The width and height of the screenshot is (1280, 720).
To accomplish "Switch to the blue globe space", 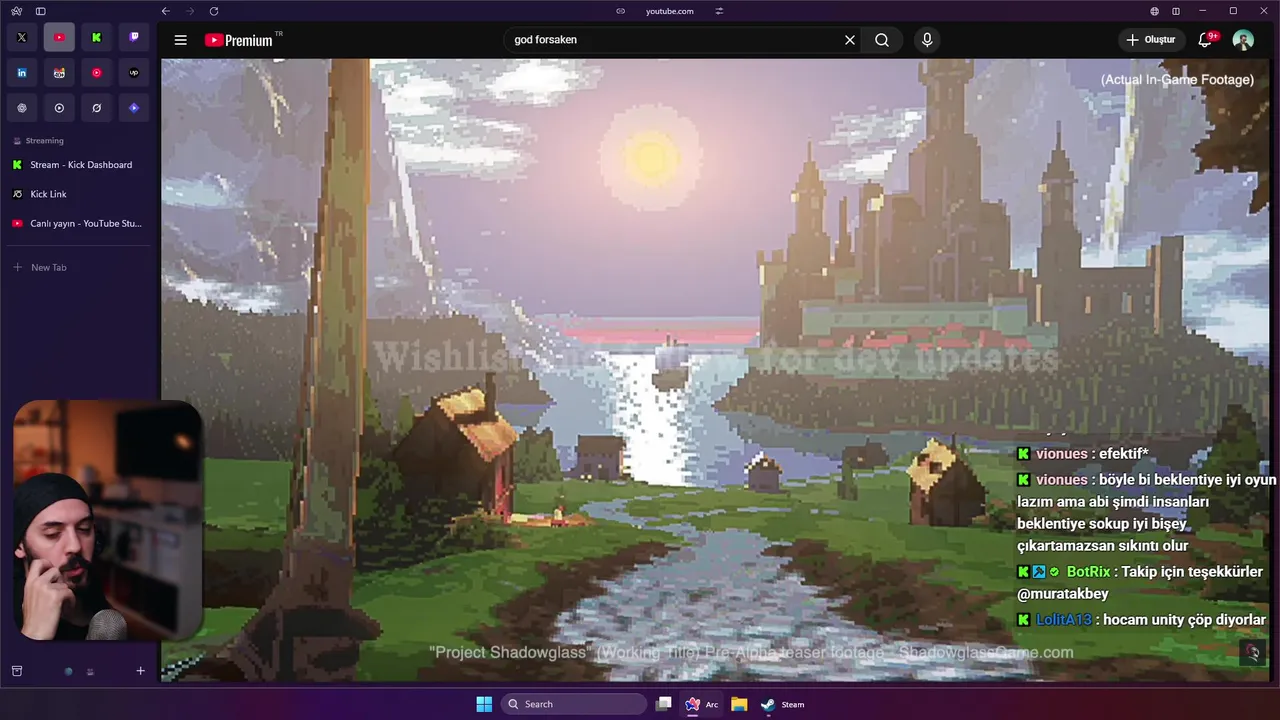I will coord(68,671).
